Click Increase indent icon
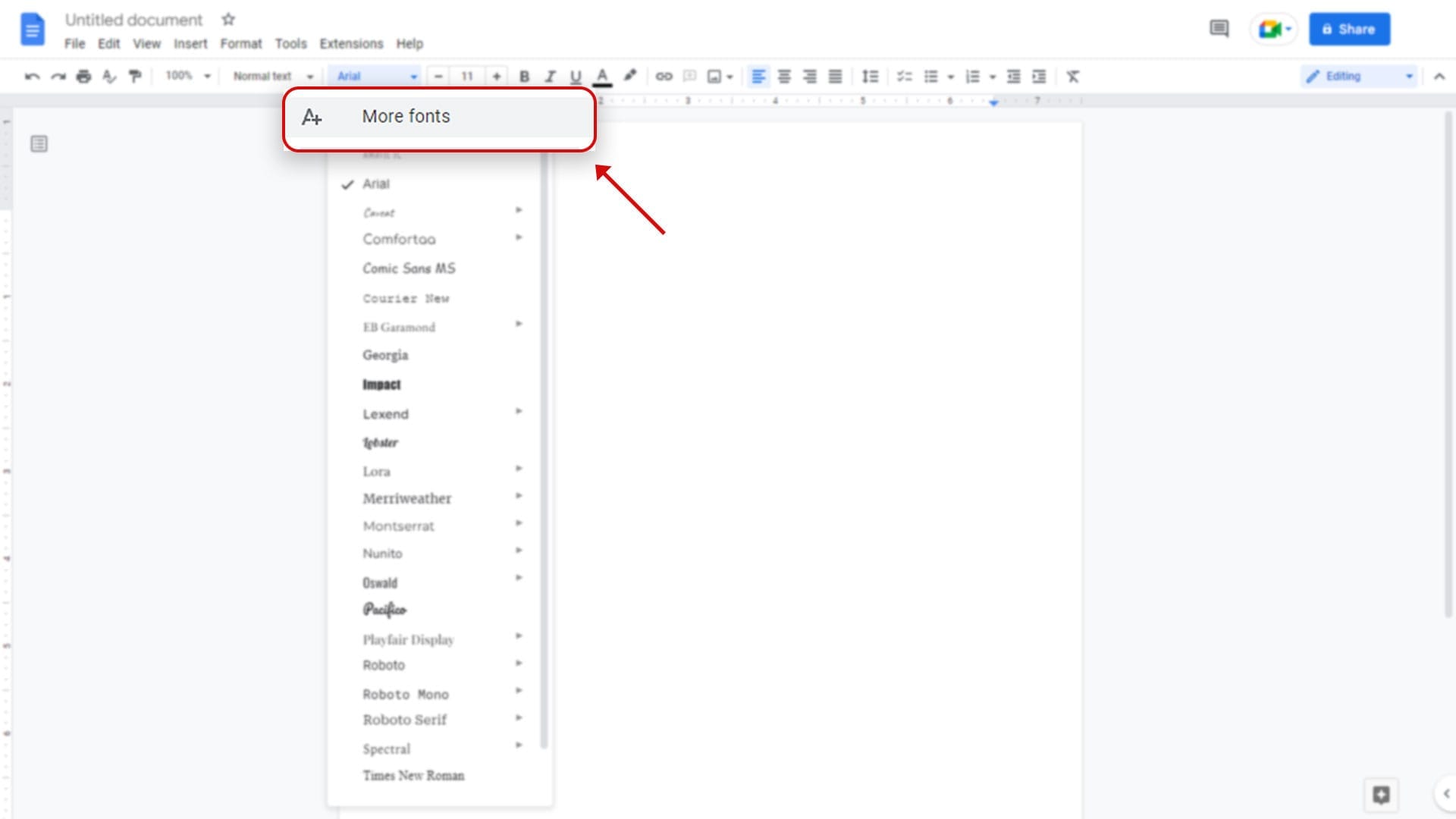The height and width of the screenshot is (819, 1456). [1039, 76]
